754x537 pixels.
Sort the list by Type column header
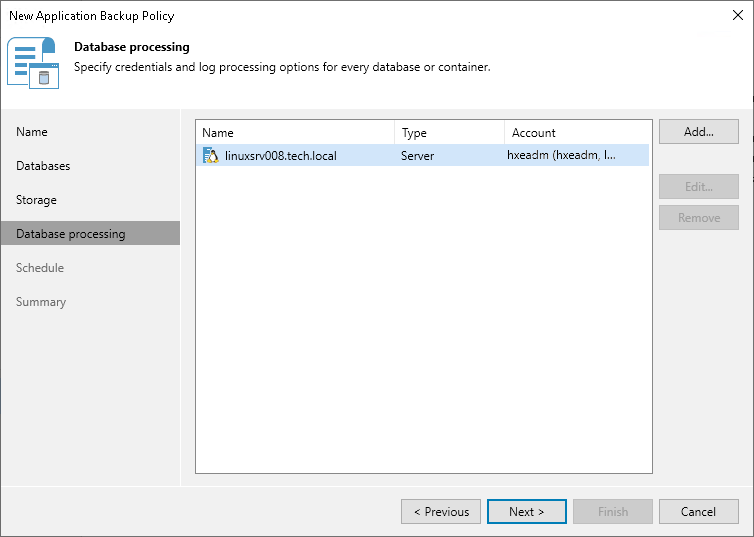point(450,133)
